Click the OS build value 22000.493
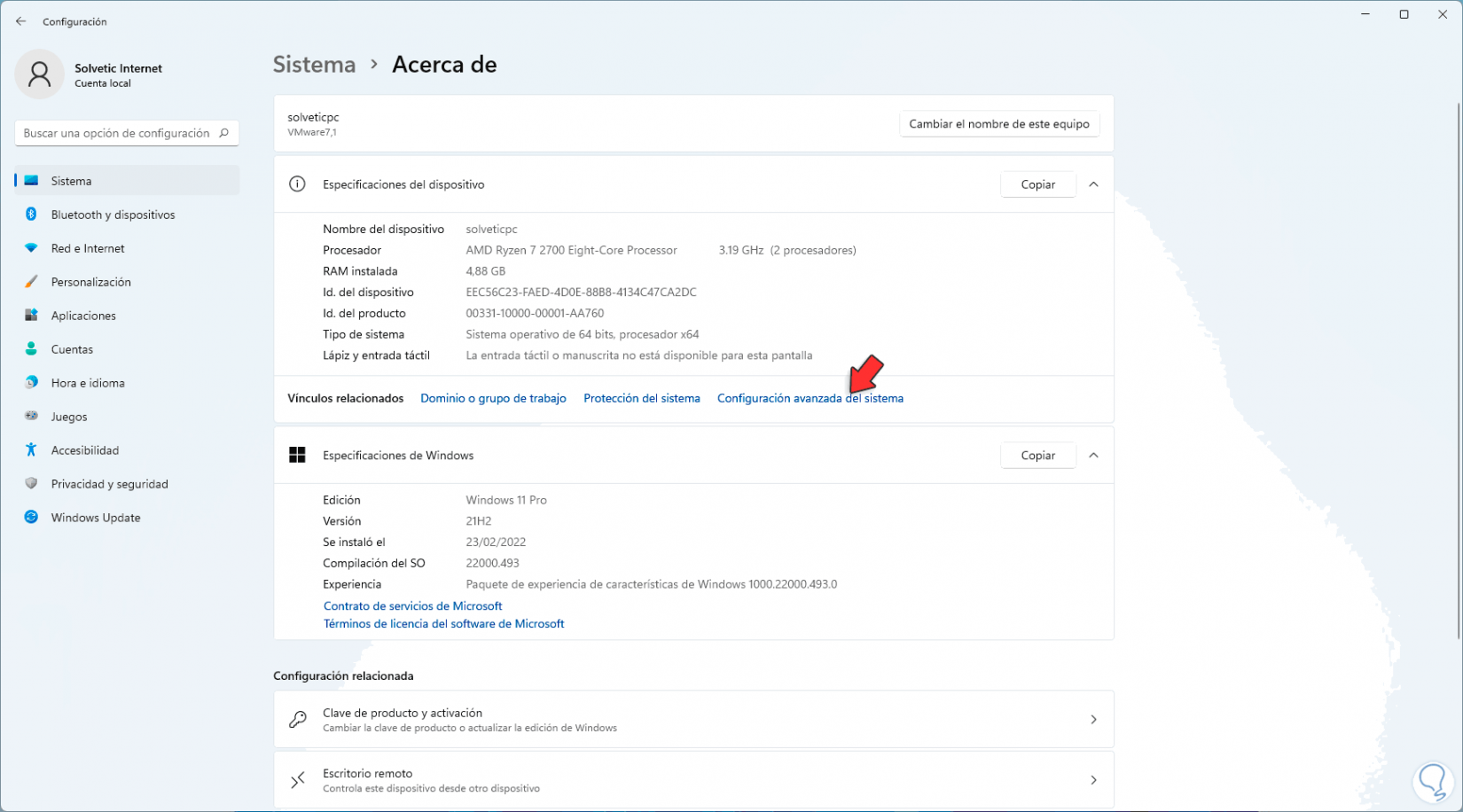The width and height of the screenshot is (1463, 812). click(x=492, y=564)
